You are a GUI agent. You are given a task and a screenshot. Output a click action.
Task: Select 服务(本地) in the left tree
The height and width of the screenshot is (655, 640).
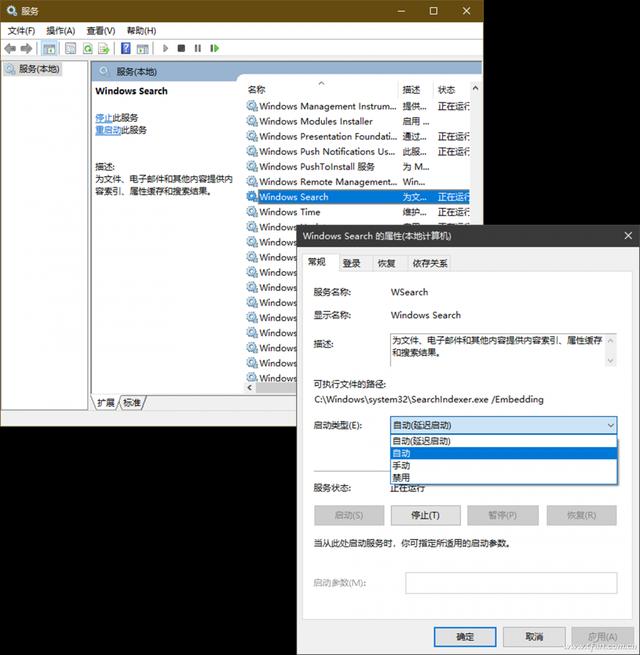coord(39,69)
